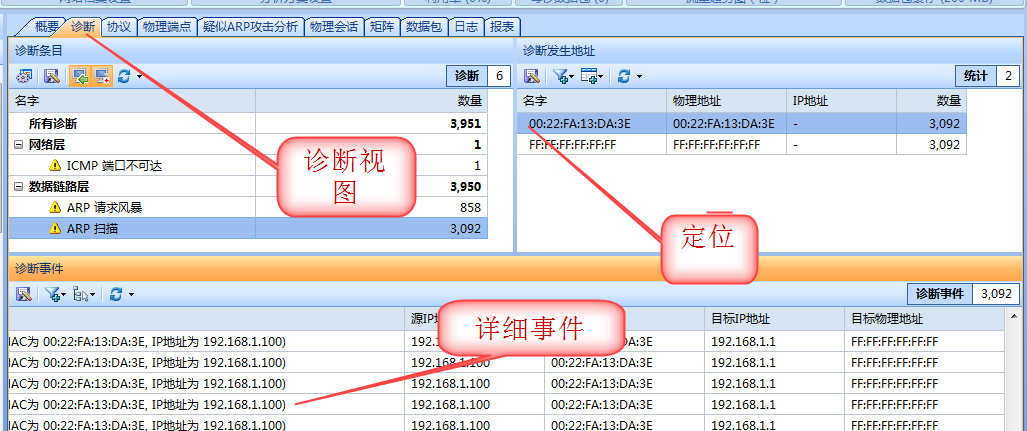The height and width of the screenshot is (431, 1027).
Task: Open the 日志 tab
Action: pyautogui.click(x=466, y=27)
